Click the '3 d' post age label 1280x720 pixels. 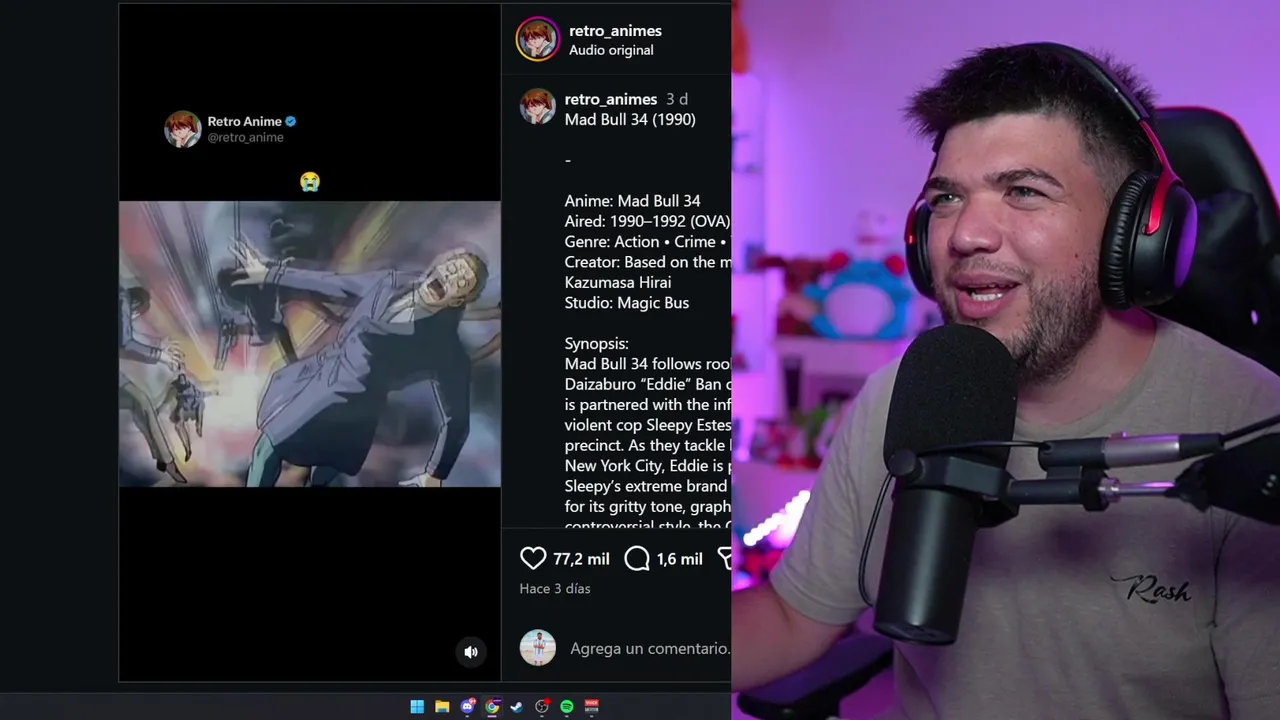[x=677, y=99]
